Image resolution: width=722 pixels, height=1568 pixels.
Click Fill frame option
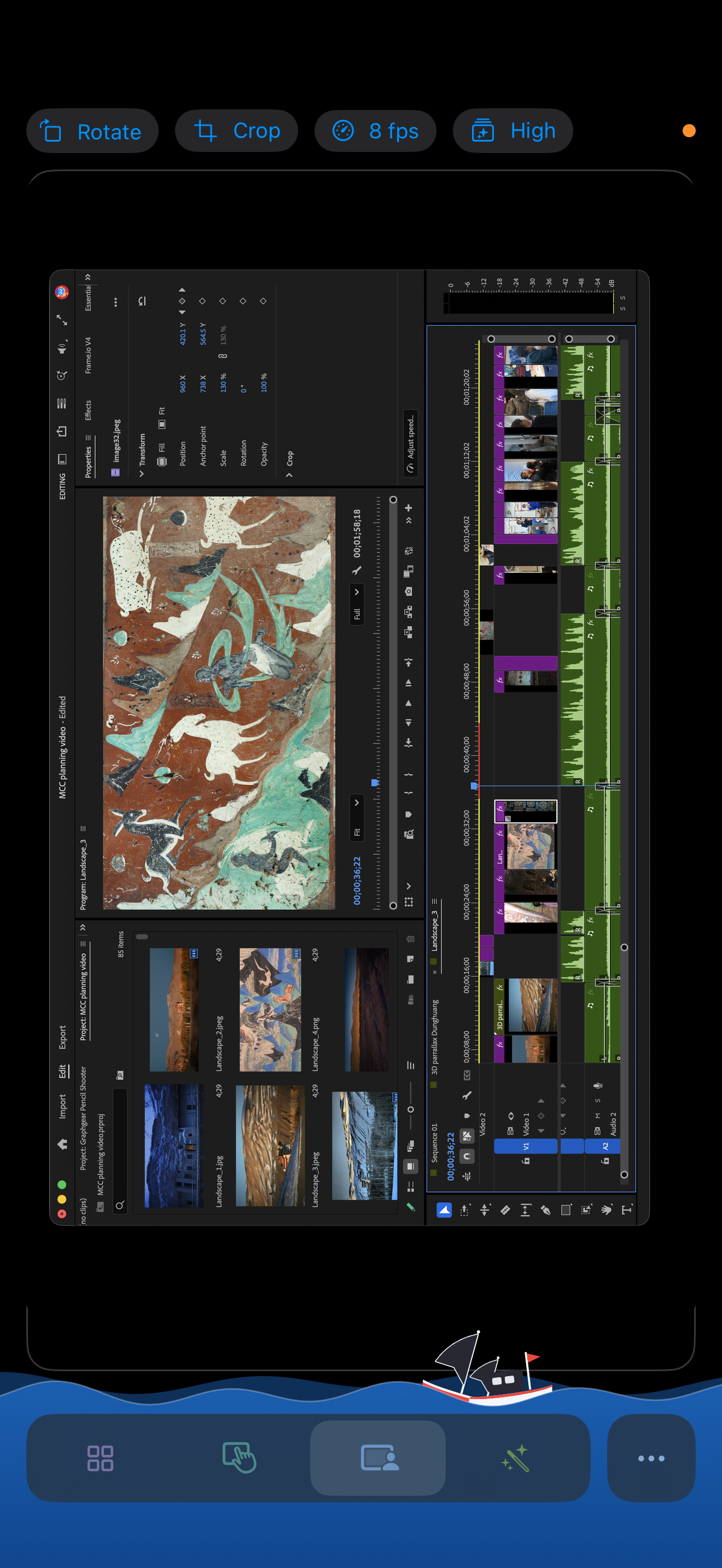click(x=162, y=456)
